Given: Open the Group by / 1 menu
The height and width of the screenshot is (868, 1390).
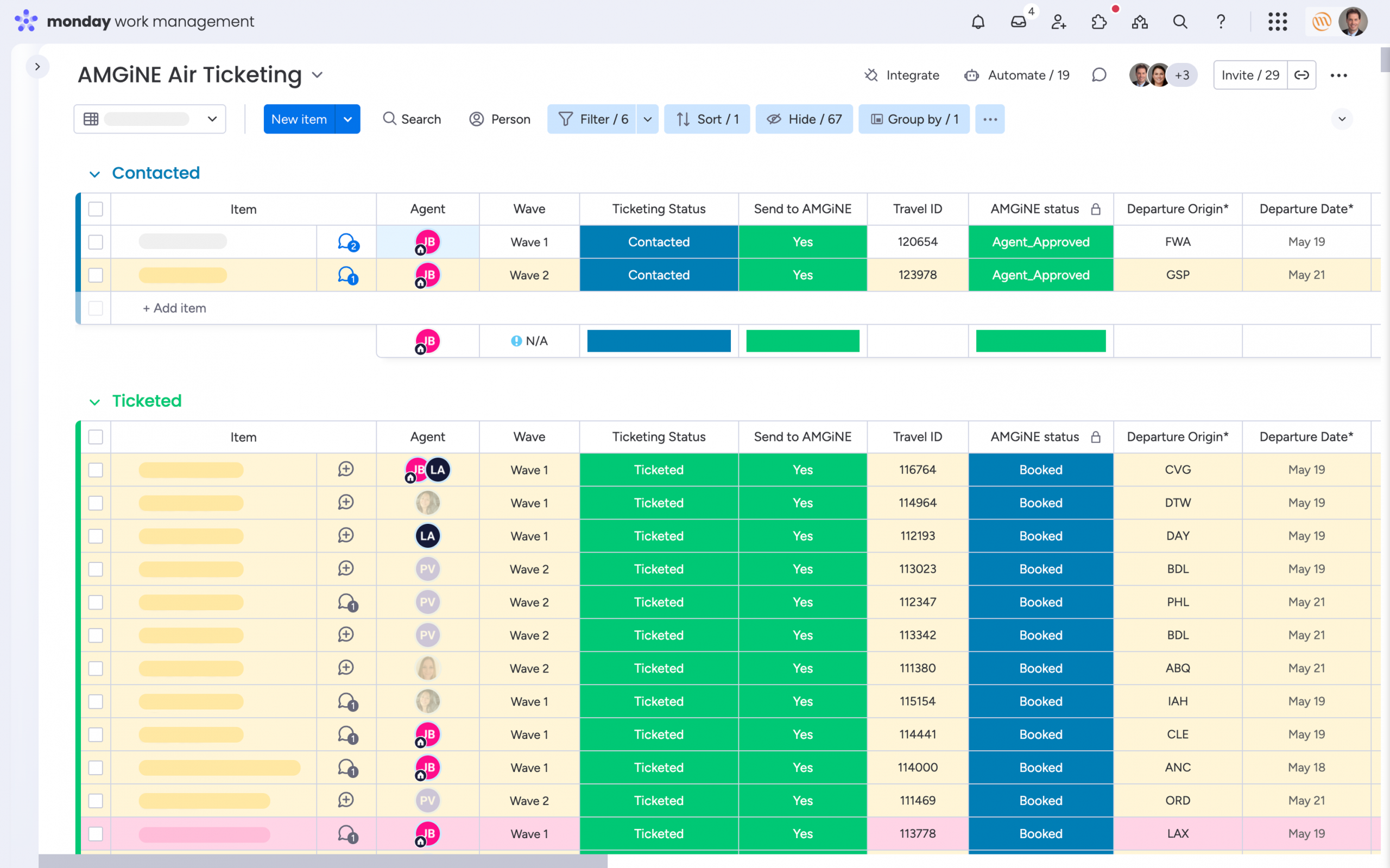Looking at the screenshot, I should tap(913, 119).
